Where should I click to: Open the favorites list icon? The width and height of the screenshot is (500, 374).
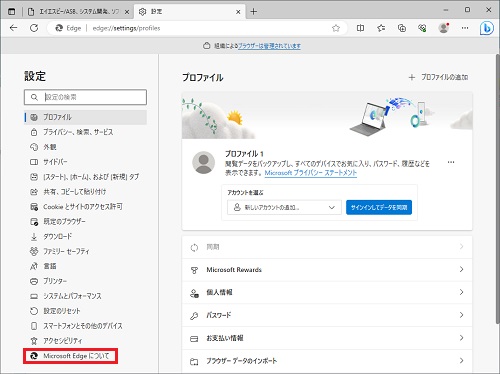(381, 28)
